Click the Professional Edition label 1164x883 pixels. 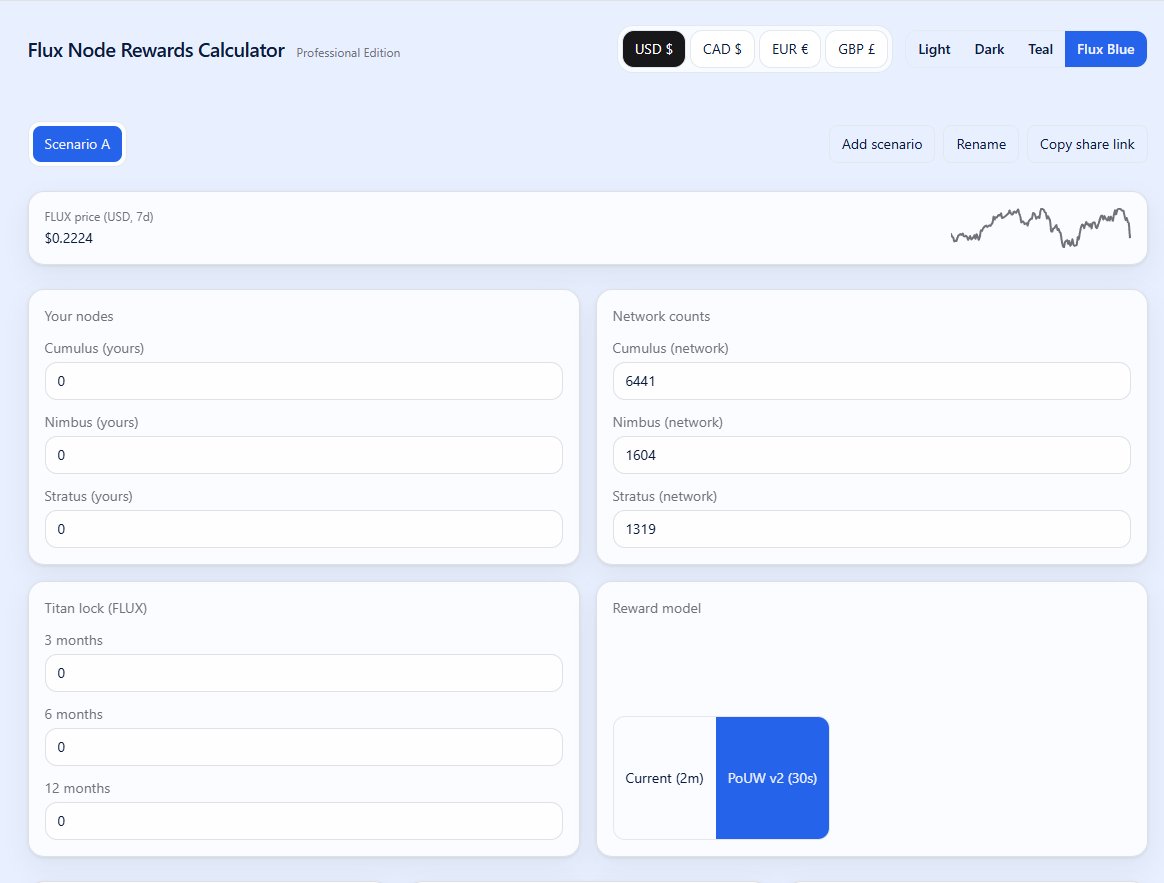click(348, 53)
